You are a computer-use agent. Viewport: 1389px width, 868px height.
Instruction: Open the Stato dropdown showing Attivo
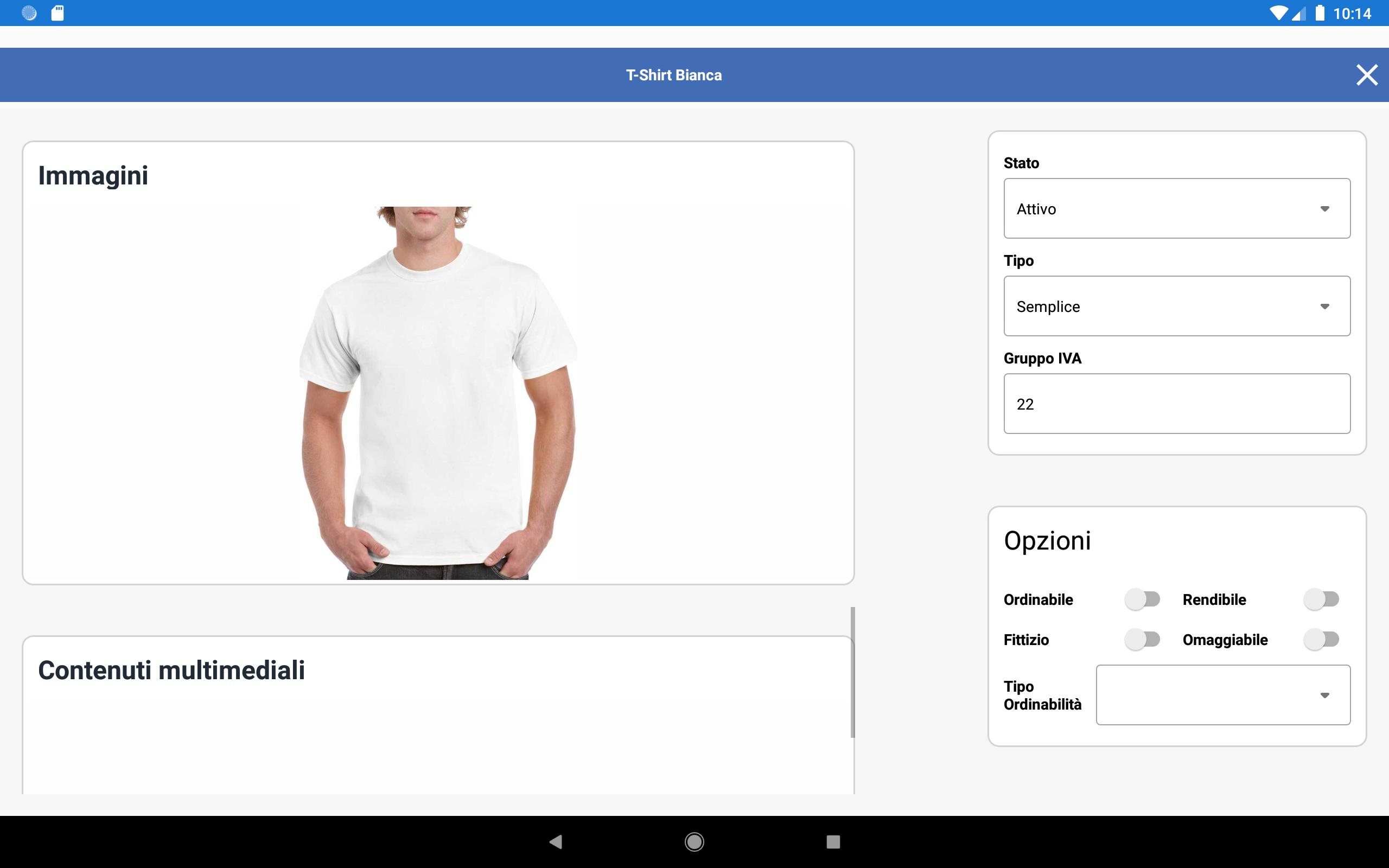tap(1177, 208)
